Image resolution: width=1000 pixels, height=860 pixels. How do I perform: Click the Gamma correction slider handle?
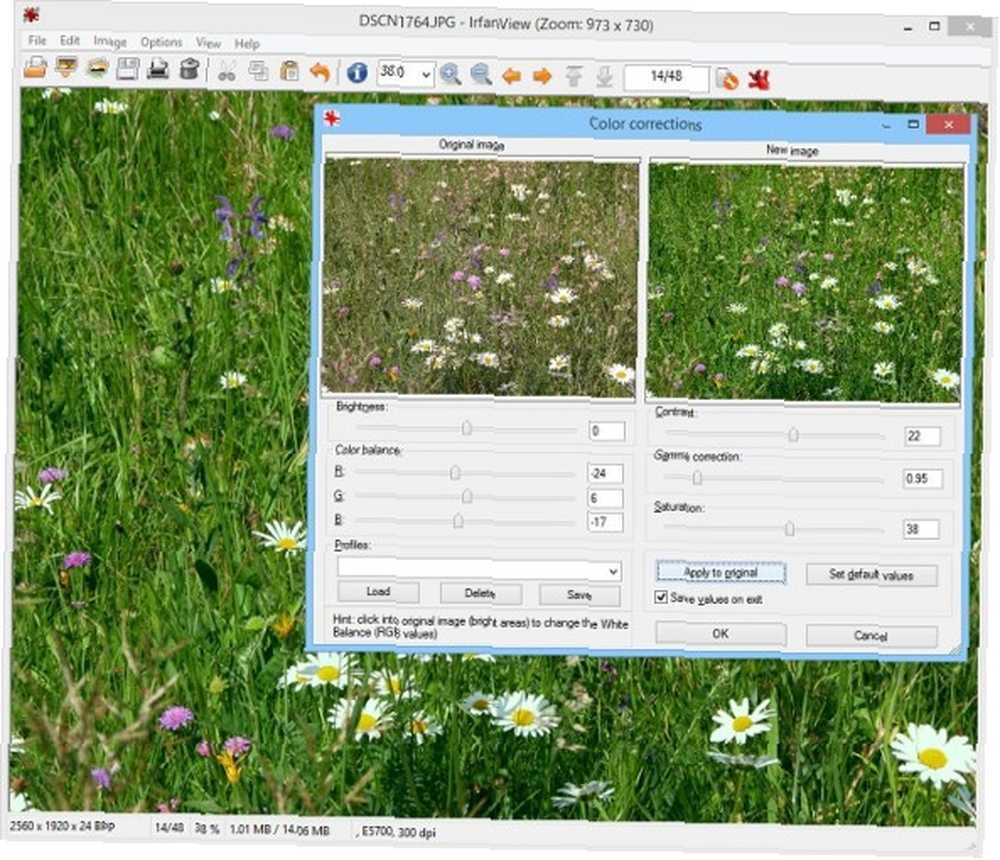click(x=697, y=477)
